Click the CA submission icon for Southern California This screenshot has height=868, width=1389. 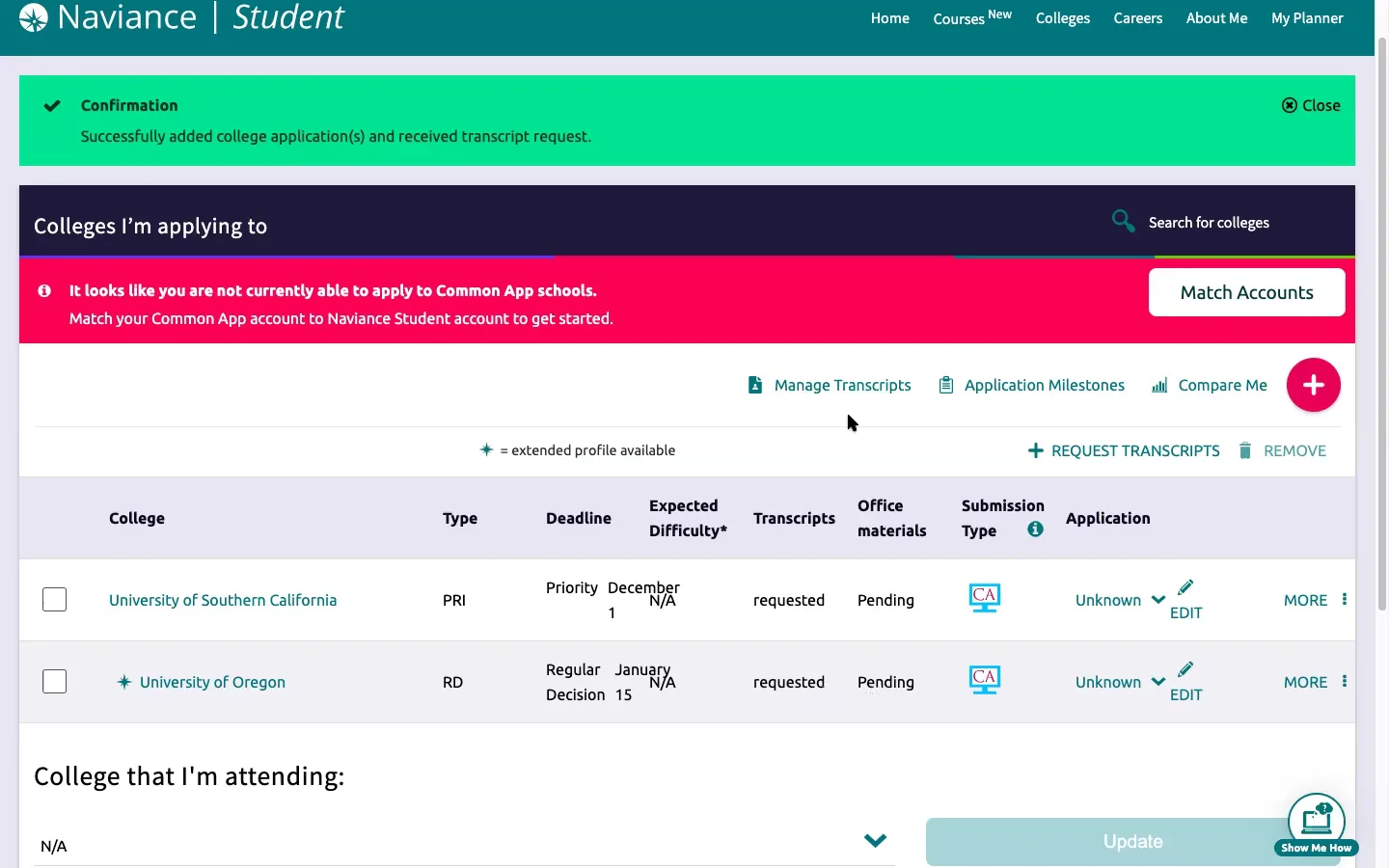pyautogui.click(x=985, y=598)
